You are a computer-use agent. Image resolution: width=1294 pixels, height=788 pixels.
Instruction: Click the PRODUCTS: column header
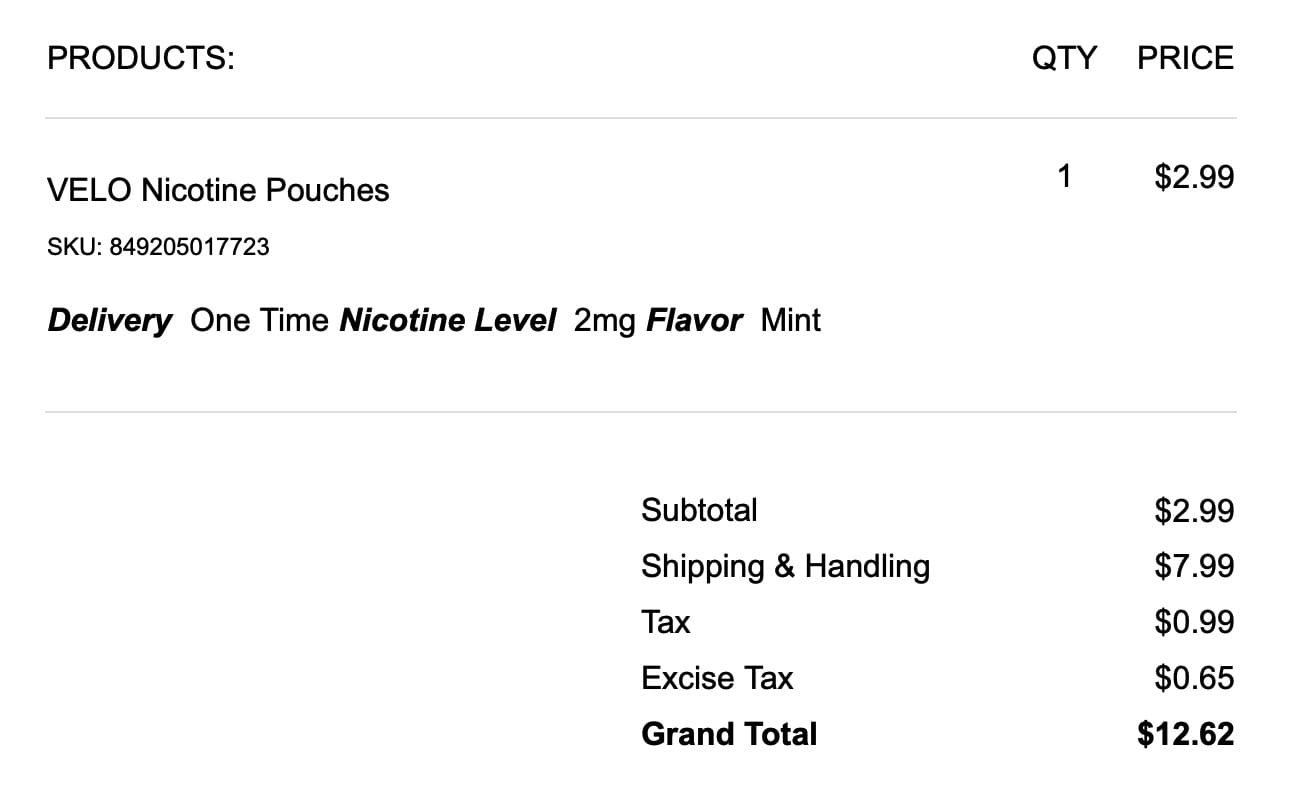[x=141, y=58]
